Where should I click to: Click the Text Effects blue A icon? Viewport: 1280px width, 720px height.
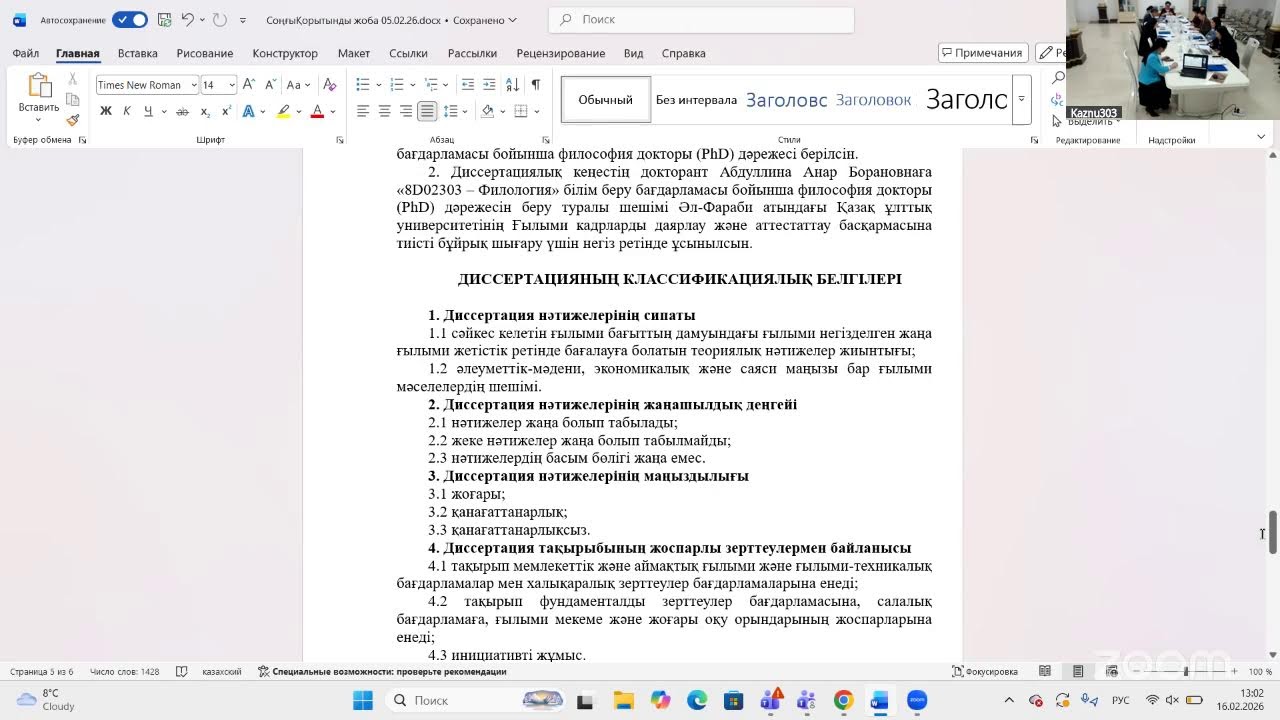(248, 111)
